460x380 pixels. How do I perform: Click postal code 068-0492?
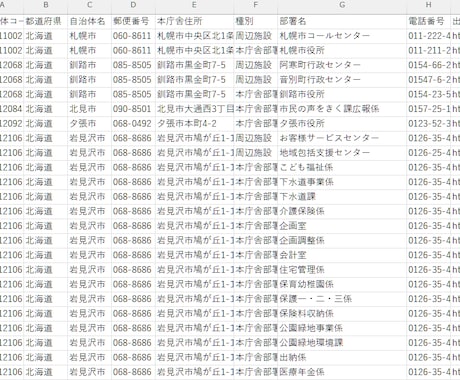pos(133,124)
